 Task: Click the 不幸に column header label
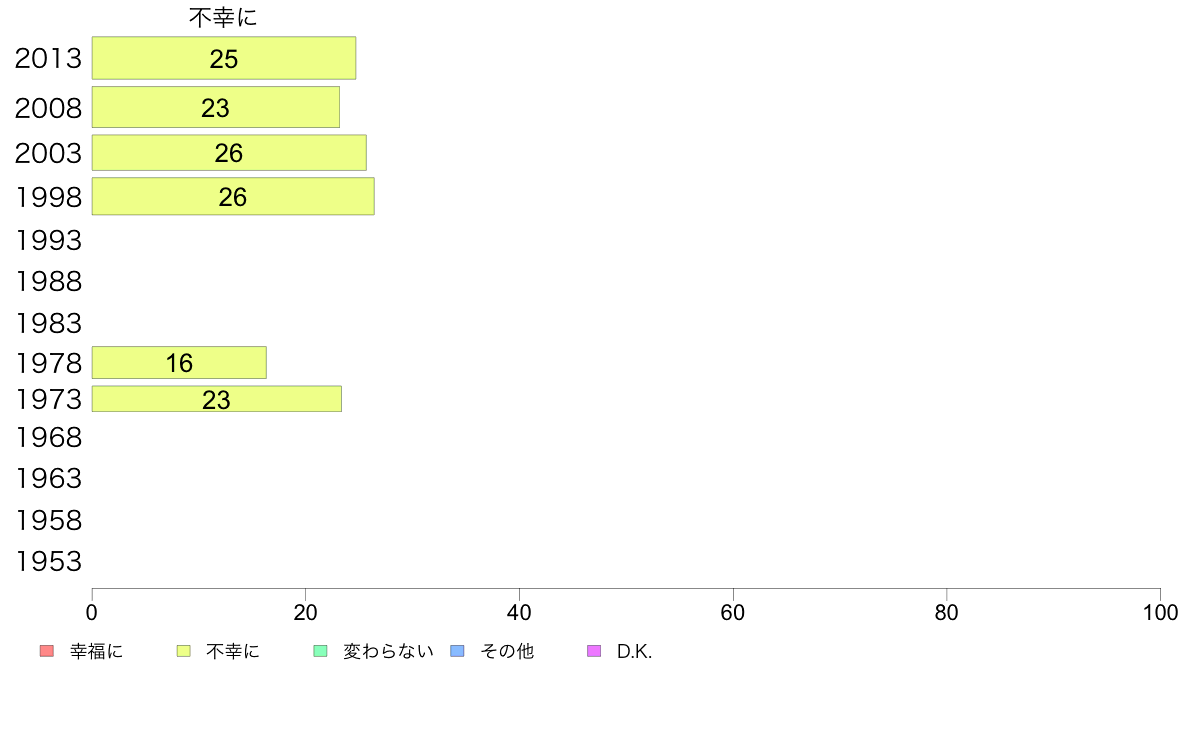click(223, 17)
